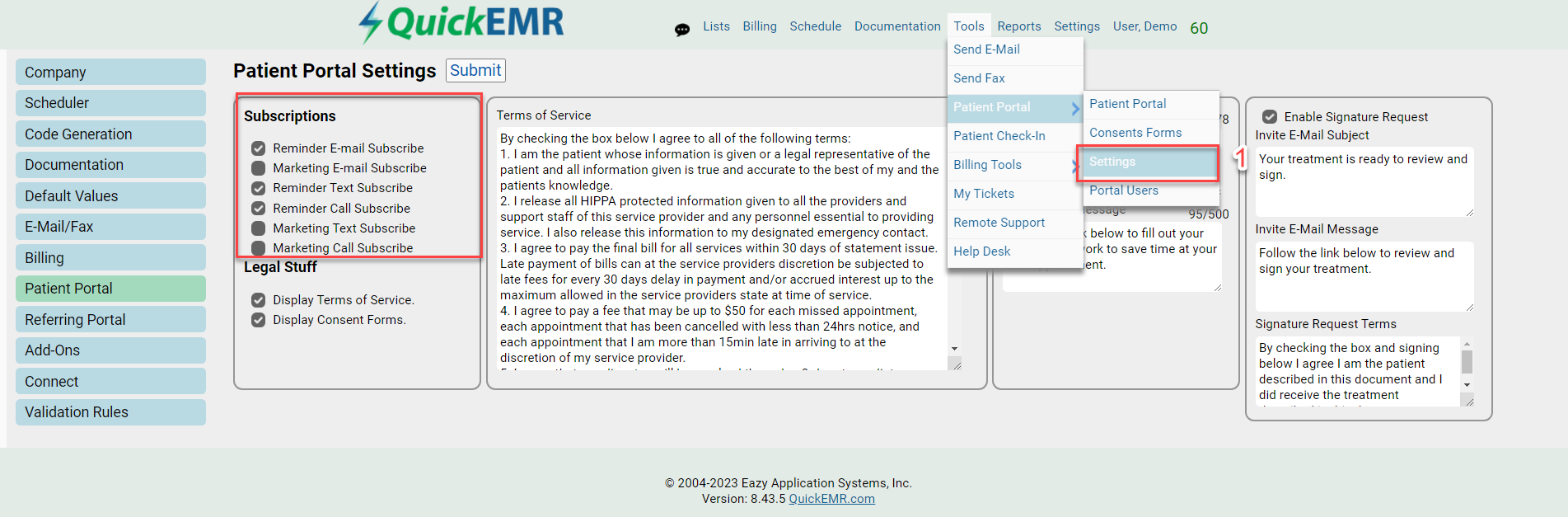The image size is (1568, 517).
Task: Open Scheduler settings in sidebar
Action: 110,103
